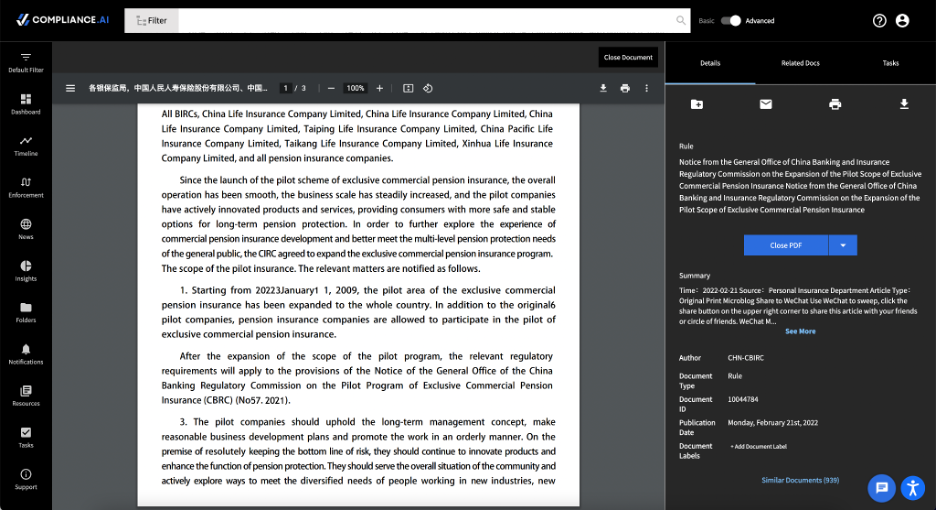This screenshot has width=936, height=510.
Task: Open the accessibility options button
Action: pos(913,488)
